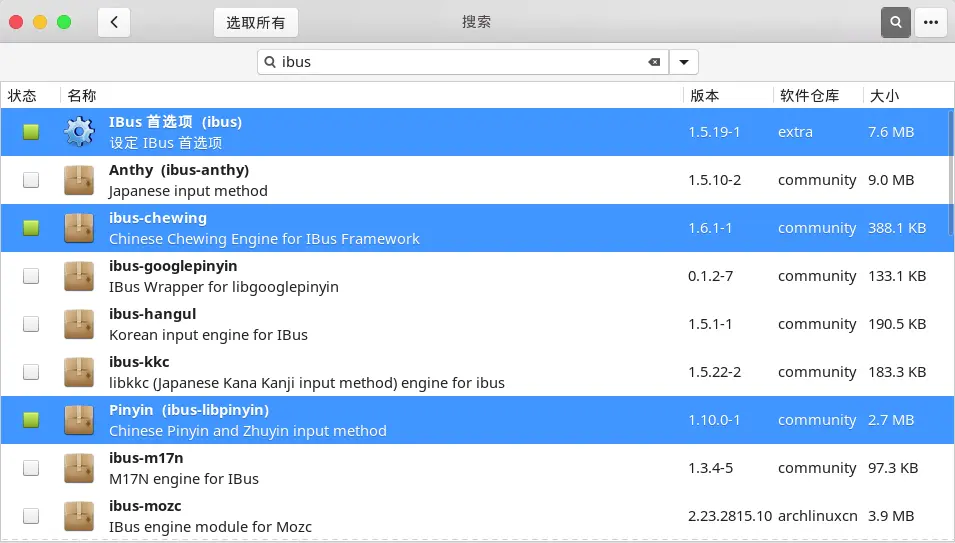Click the 选取所有 button
Screen dimensions: 955x543
pos(256,23)
